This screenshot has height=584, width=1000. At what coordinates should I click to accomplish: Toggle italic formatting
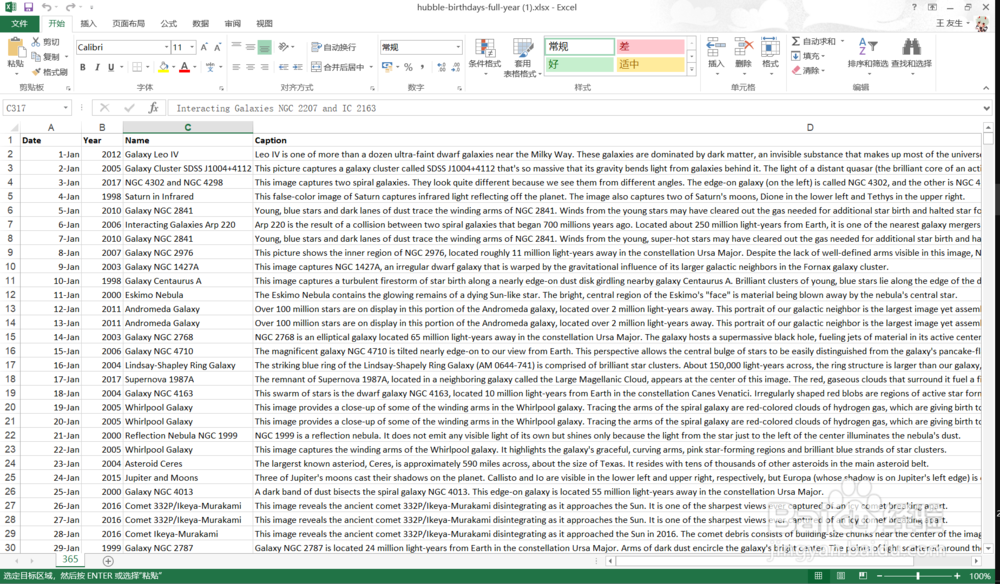(97, 67)
